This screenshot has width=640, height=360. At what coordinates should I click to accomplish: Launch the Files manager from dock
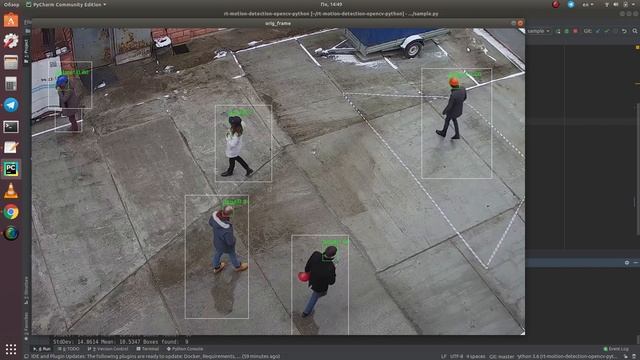tap(11, 62)
